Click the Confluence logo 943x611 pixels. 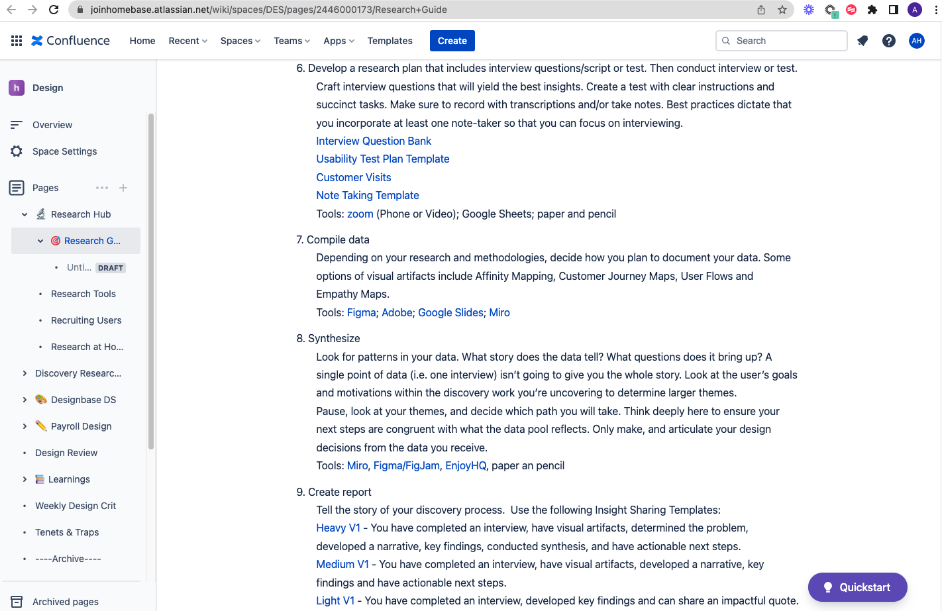[x=70, y=40]
